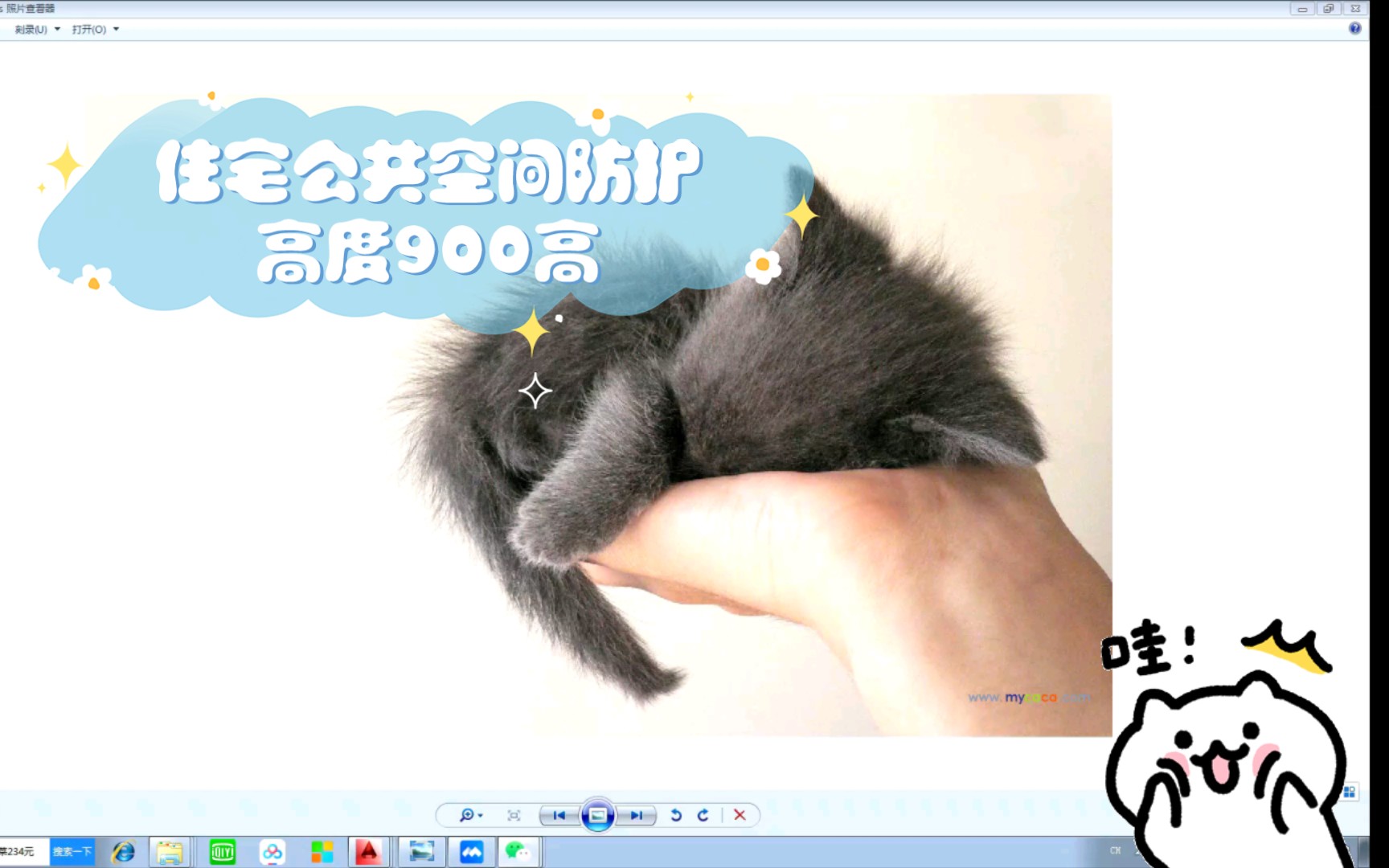Screen dimensions: 1389x868
Task: Go to the next photo
Action: tap(636, 815)
